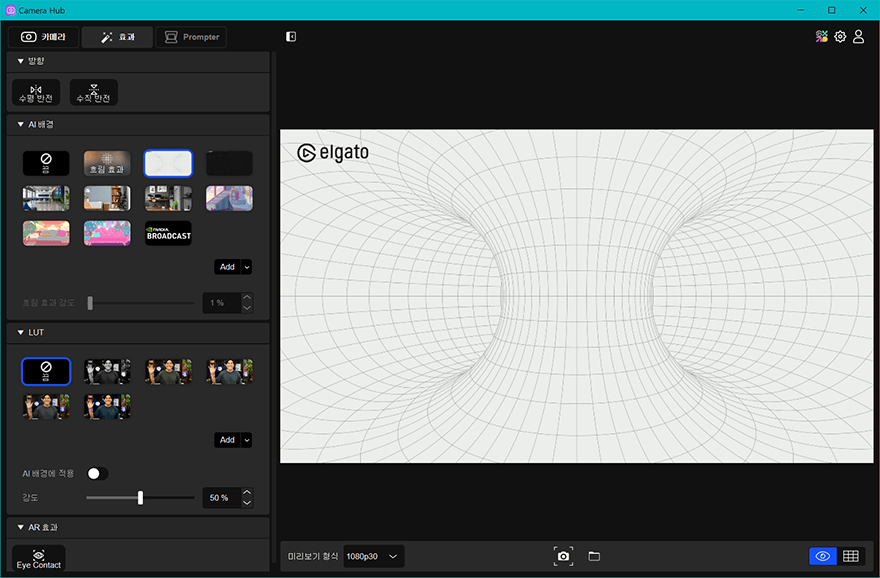Image resolution: width=880 pixels, height=578 pixels.
Task: Enable the Eye Contact effect
Action: tap(39, 559)
